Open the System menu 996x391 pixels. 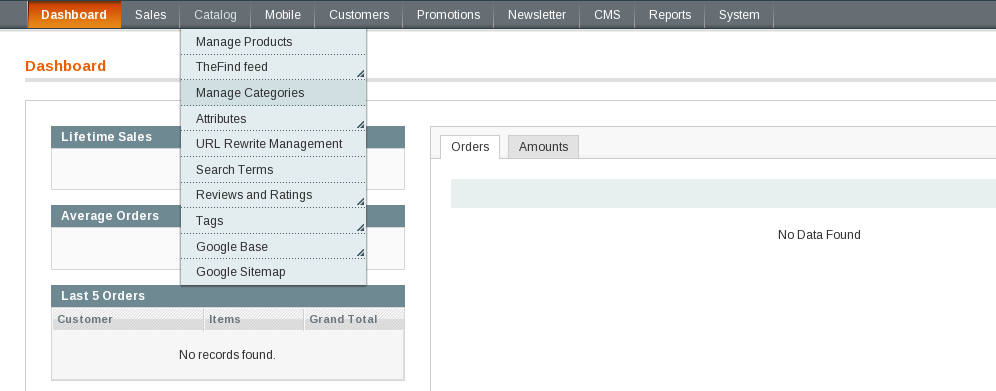(739, 15)
